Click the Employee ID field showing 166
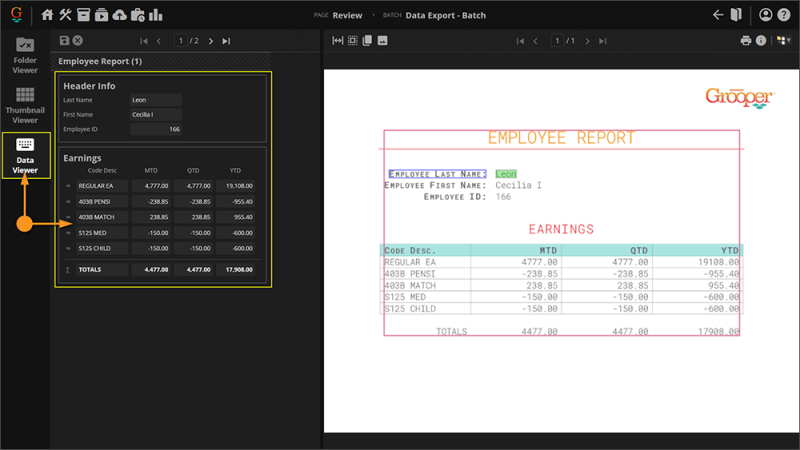Screen dimensions: 800x450 pyautogui.click(x=155, y=129)
